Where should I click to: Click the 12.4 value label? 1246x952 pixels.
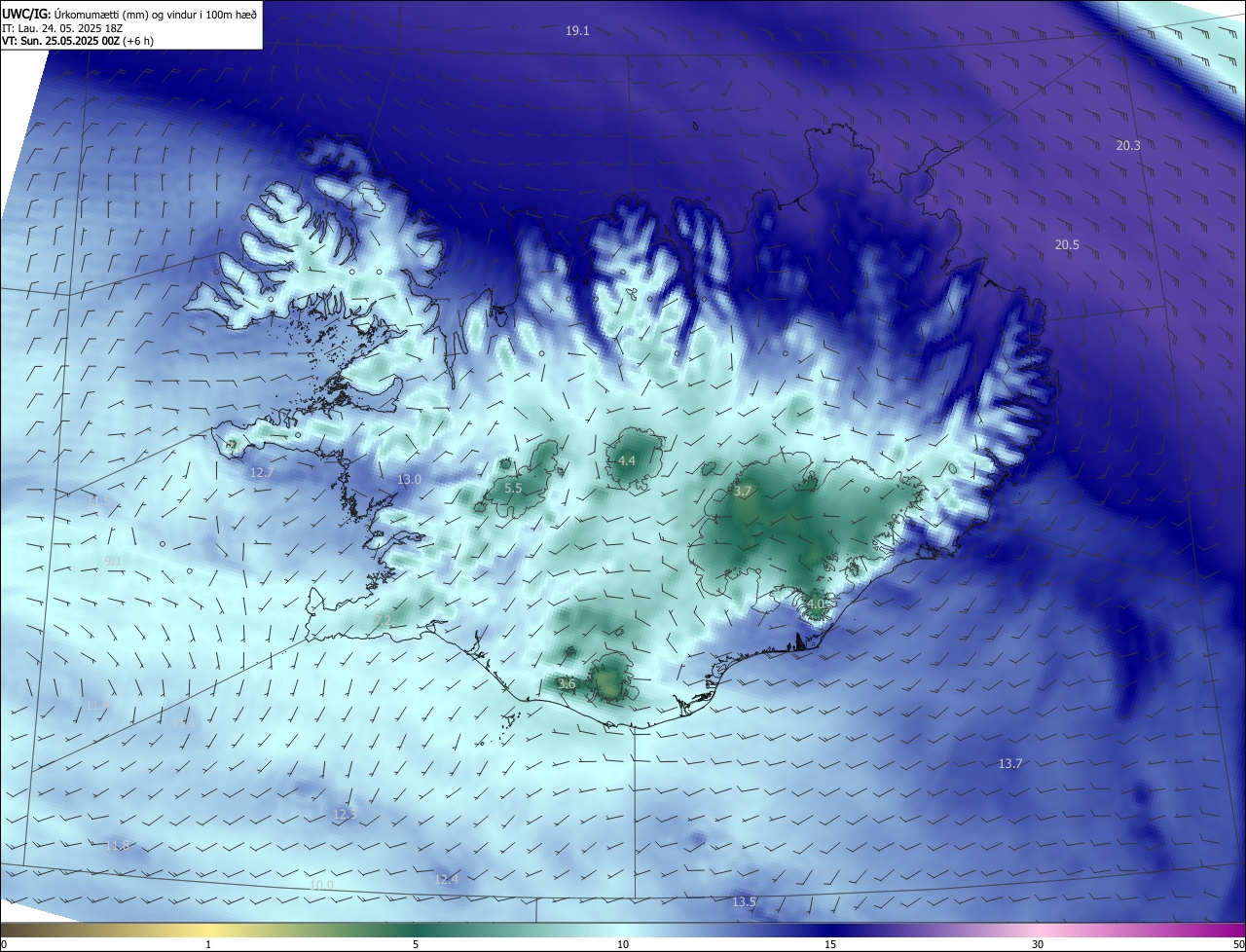coord(446,880)
